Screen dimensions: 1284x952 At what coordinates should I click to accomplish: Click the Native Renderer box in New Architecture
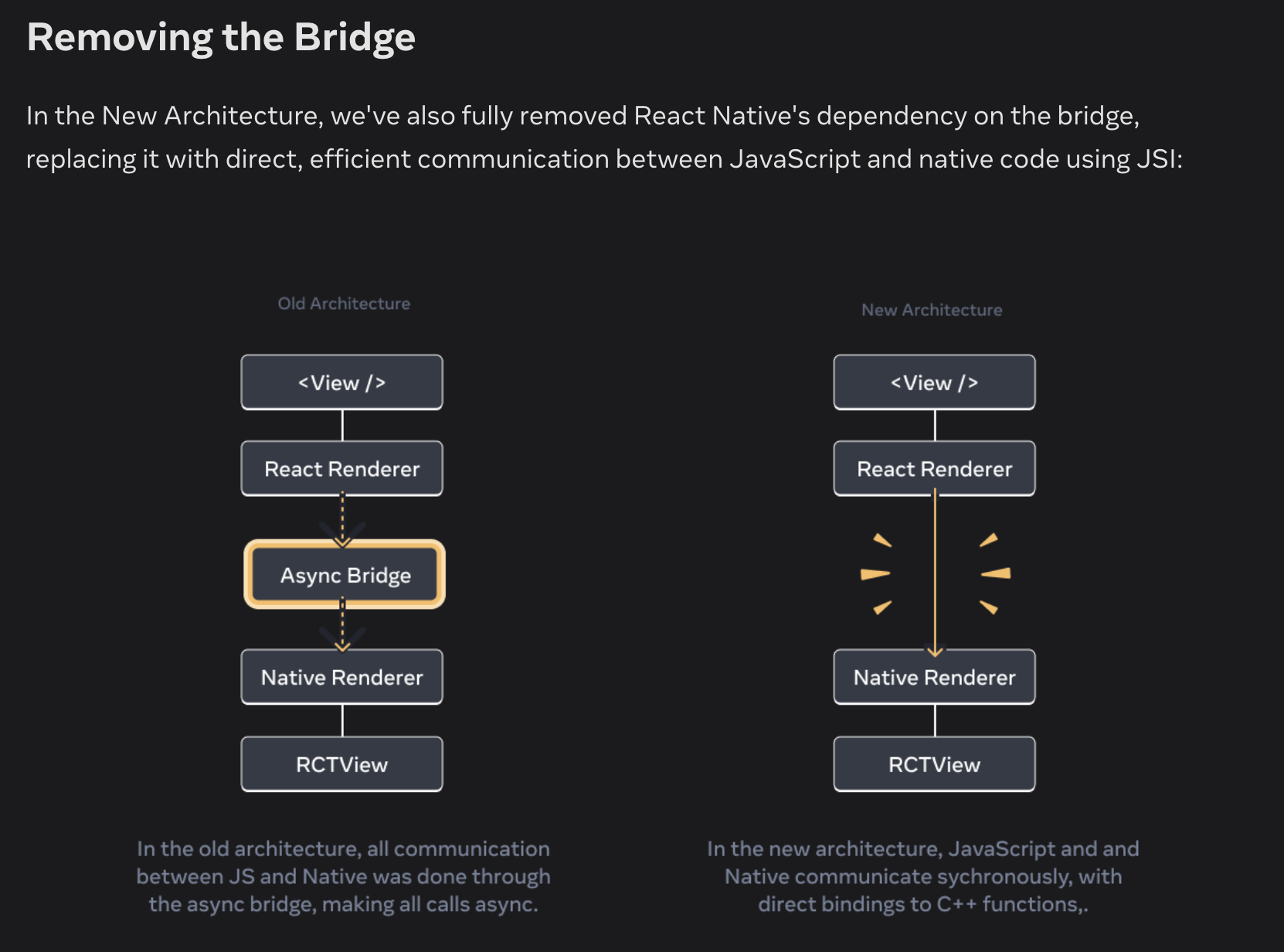(934, 677)
